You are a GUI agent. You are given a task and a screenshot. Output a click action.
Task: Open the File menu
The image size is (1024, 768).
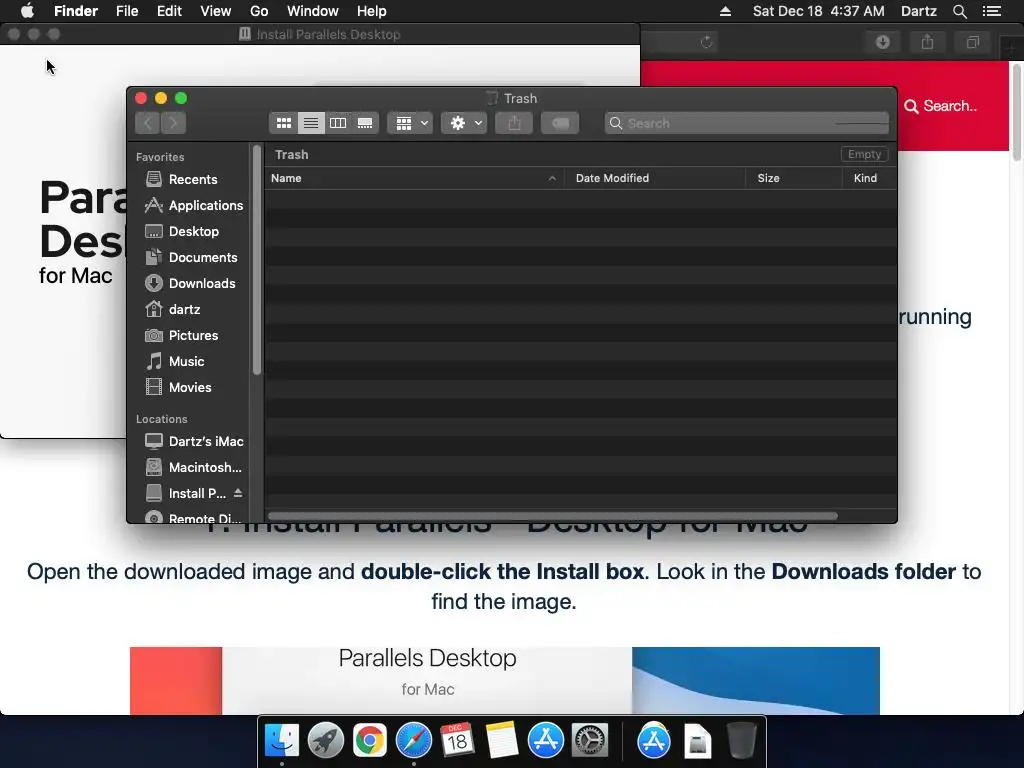pos(127,11)
